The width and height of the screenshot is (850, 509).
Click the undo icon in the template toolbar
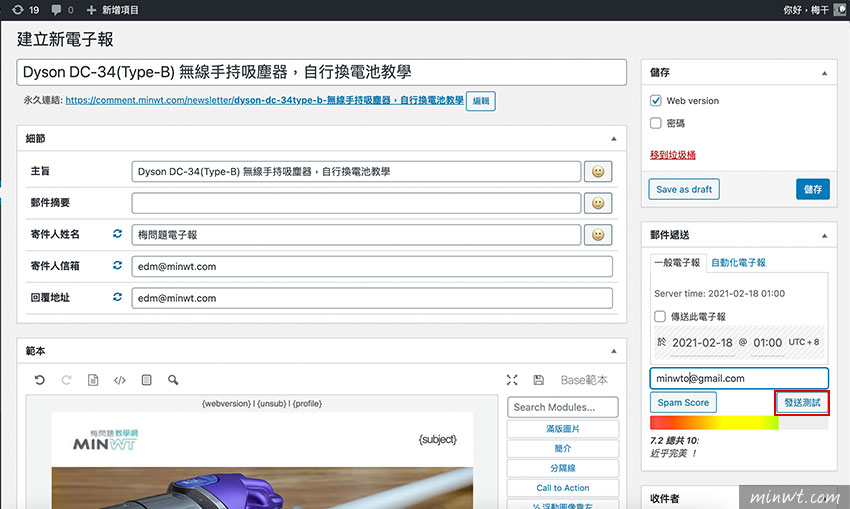[40, 380]
